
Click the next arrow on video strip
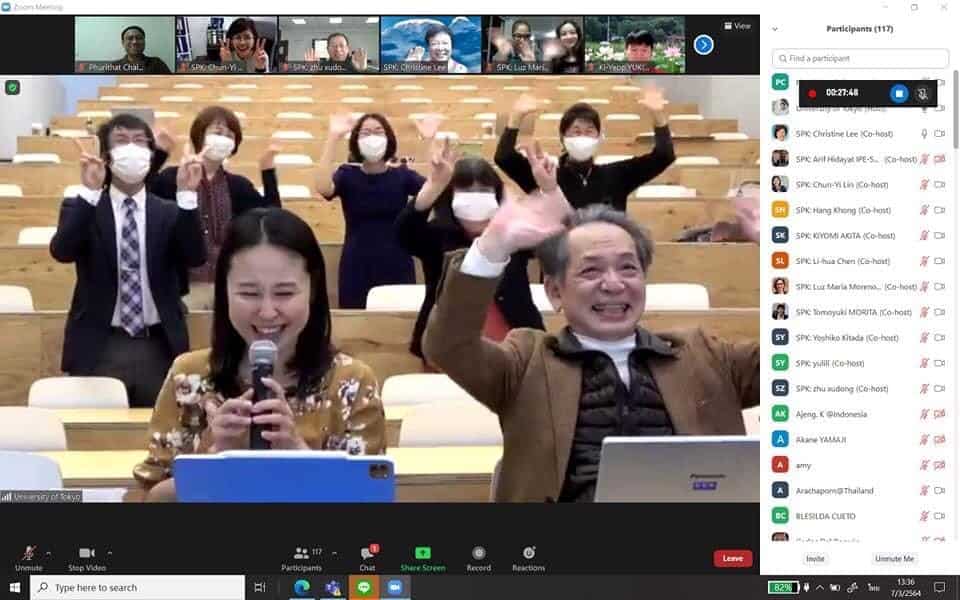coord(703,44)
